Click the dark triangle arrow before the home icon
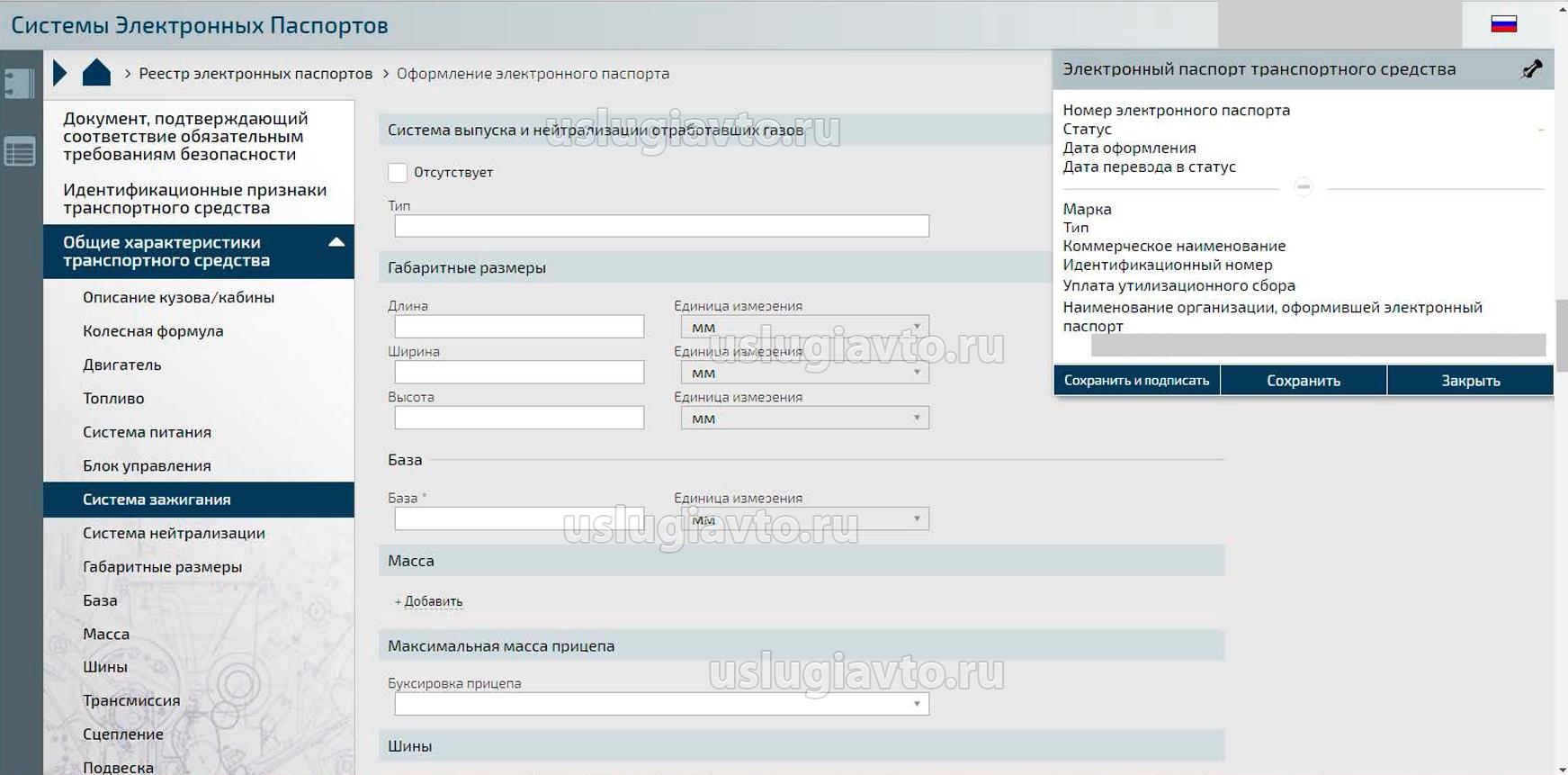The width and height of the screenshot is (1568, 775). click(x=60, y=73)
